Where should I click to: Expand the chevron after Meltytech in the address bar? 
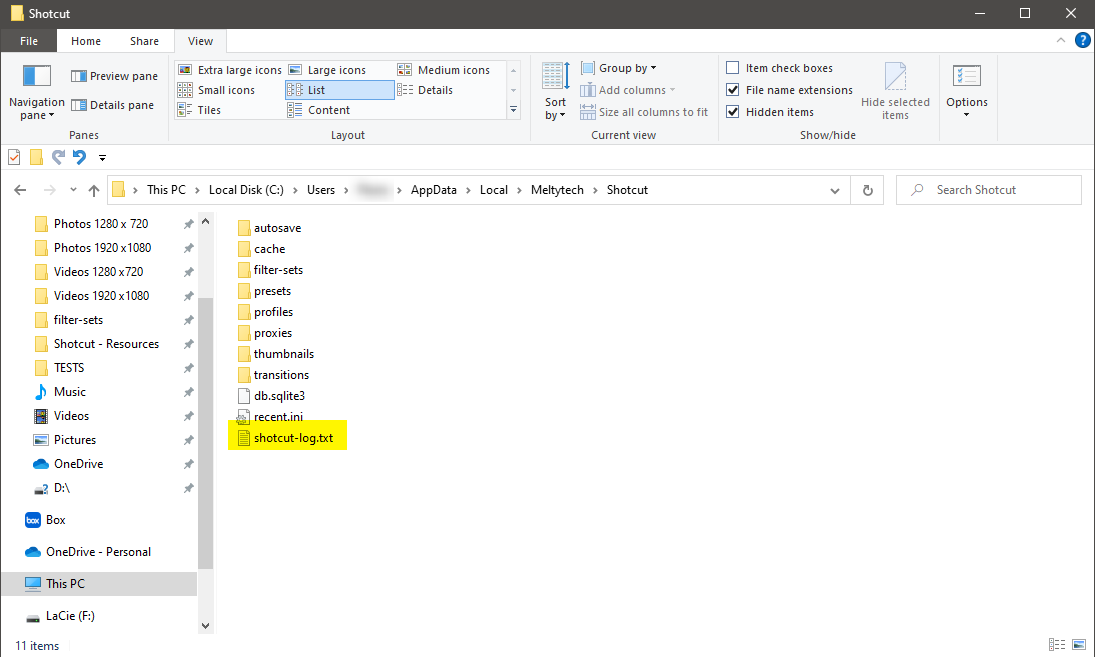[595, 190]
